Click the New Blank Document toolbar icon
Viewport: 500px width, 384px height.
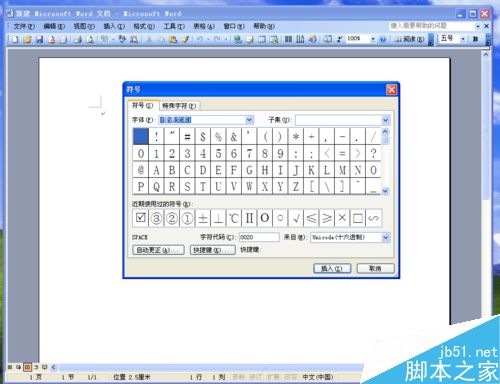coord(15,39)
